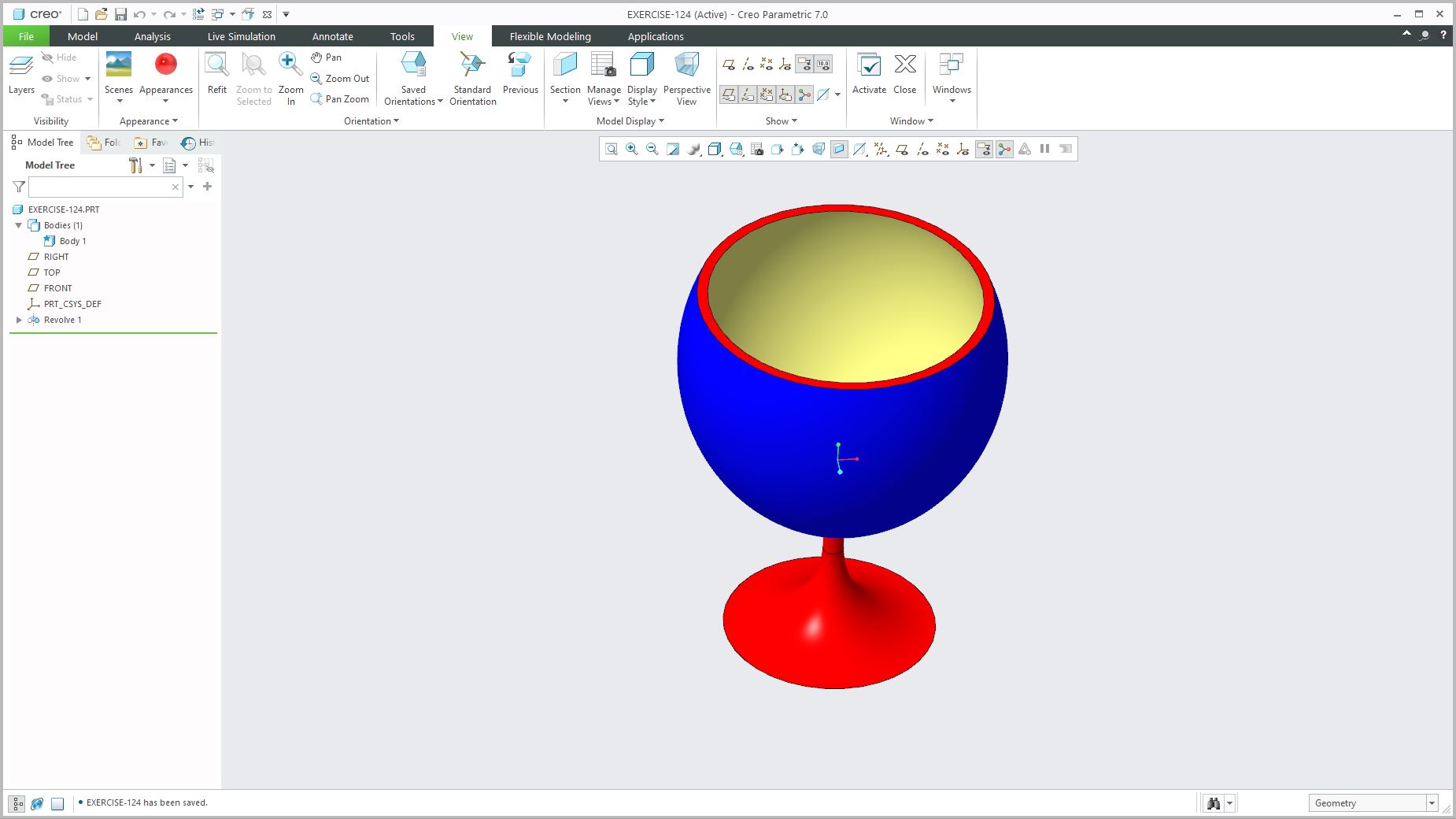Open Model Tree settings hammer icon

[x=135, y=165]
